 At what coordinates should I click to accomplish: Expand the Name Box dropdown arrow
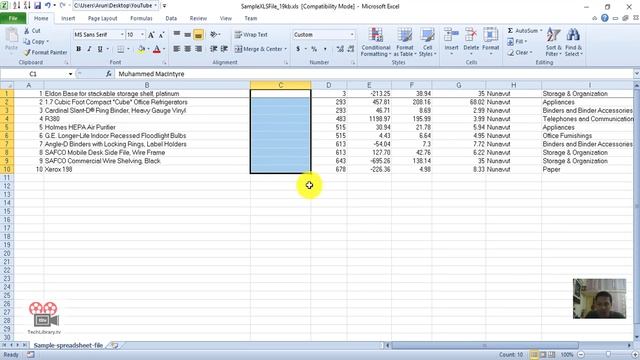coord(70,74)
